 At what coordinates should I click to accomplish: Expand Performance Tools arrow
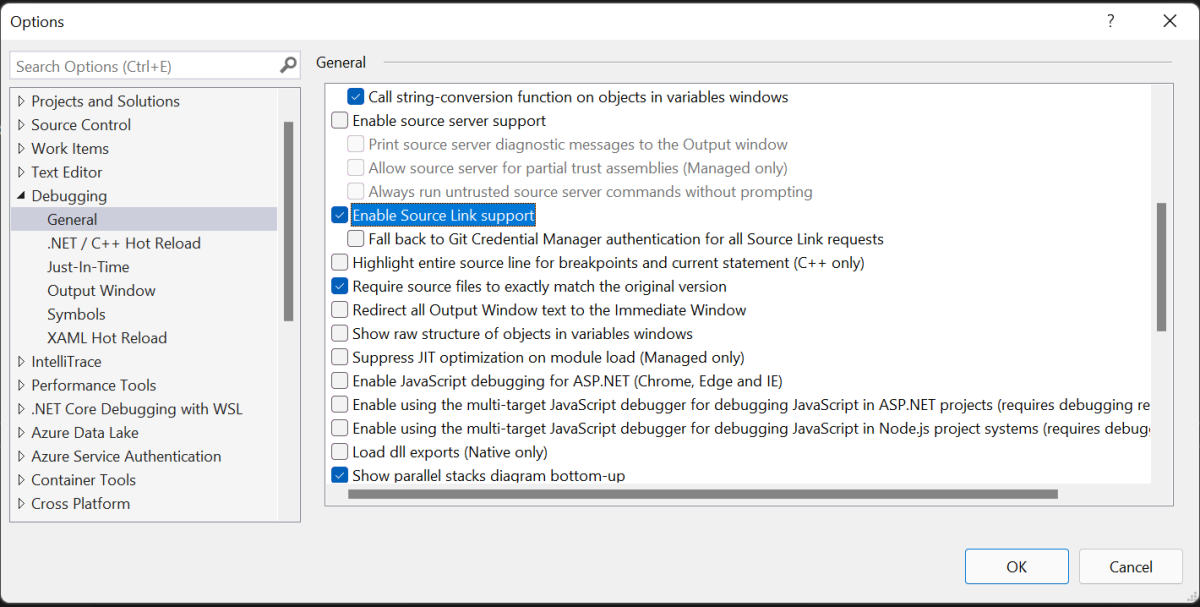pyautogui.click(x=22, y=385)
